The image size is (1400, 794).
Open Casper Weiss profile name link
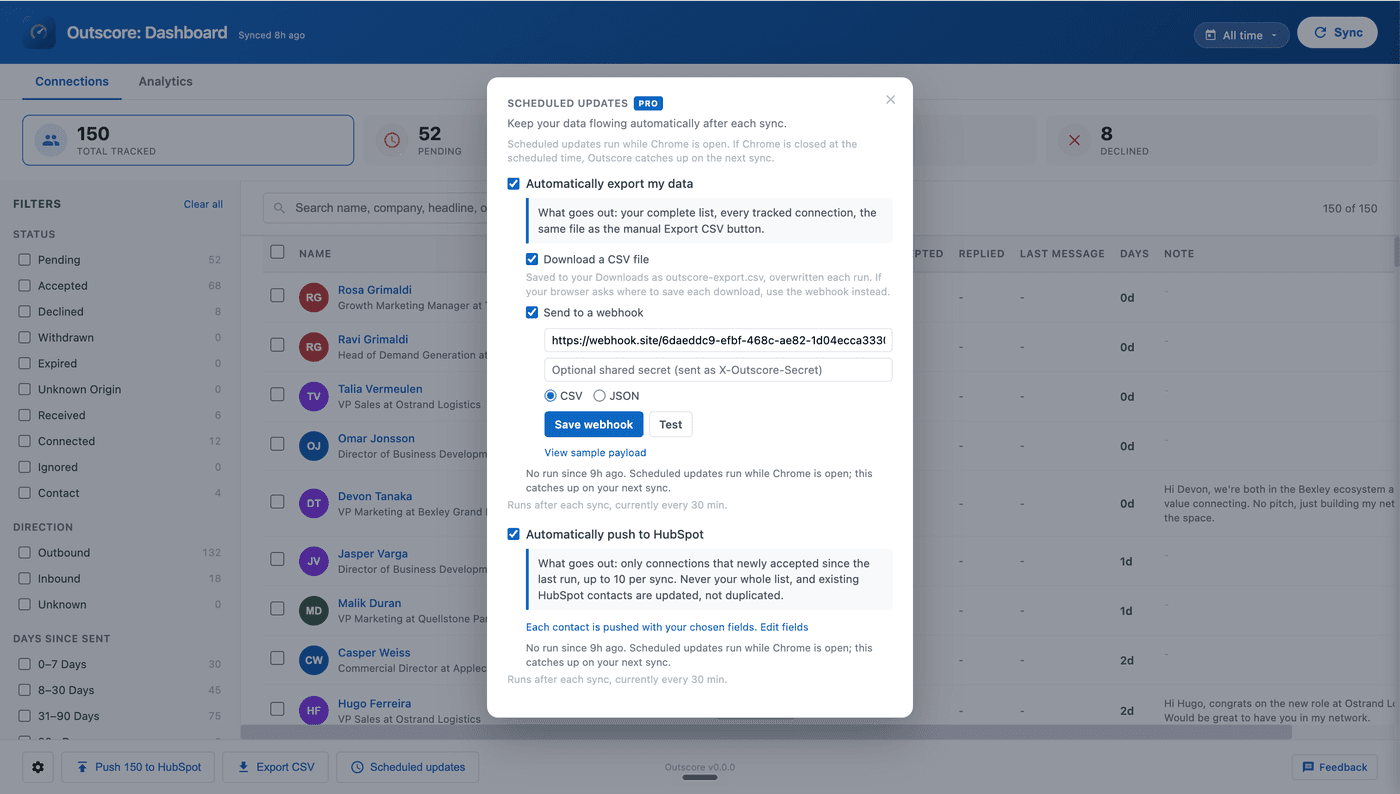click(374, 653)
